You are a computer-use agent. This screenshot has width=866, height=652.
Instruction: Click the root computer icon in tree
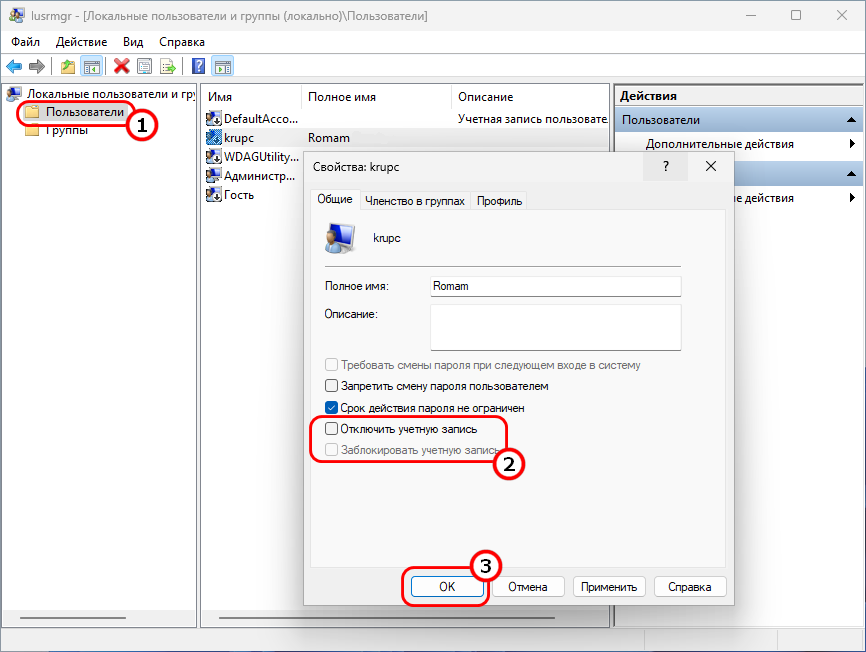[x=14, y=94]
